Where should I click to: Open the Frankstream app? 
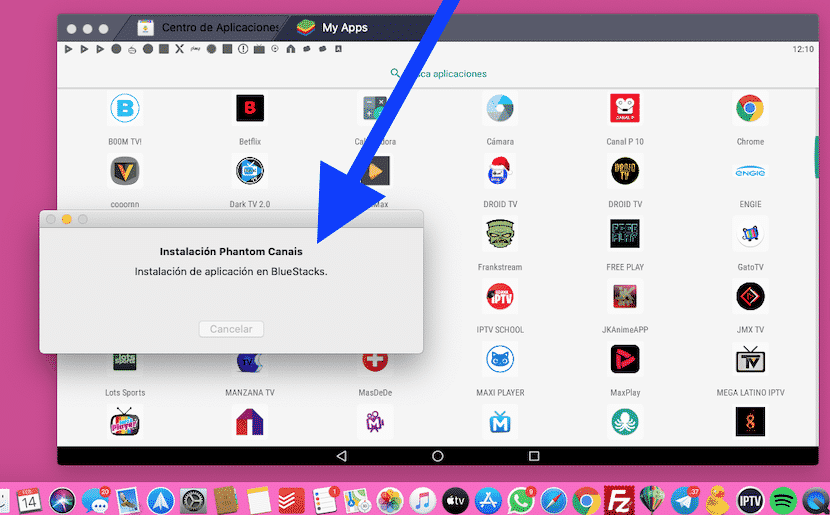(500, 233)
